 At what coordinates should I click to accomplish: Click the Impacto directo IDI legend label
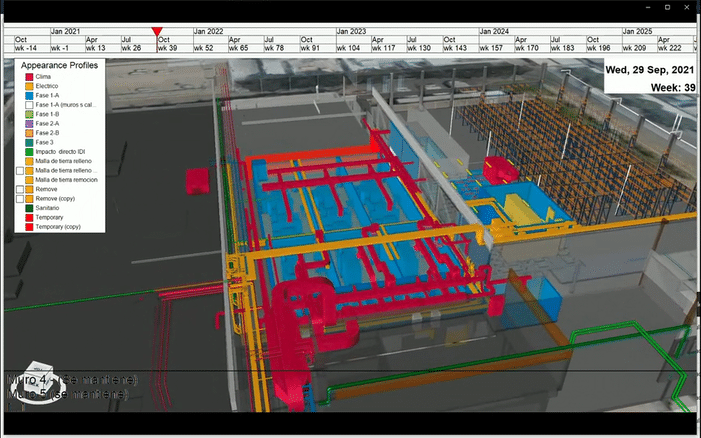(x=60, y=152)
